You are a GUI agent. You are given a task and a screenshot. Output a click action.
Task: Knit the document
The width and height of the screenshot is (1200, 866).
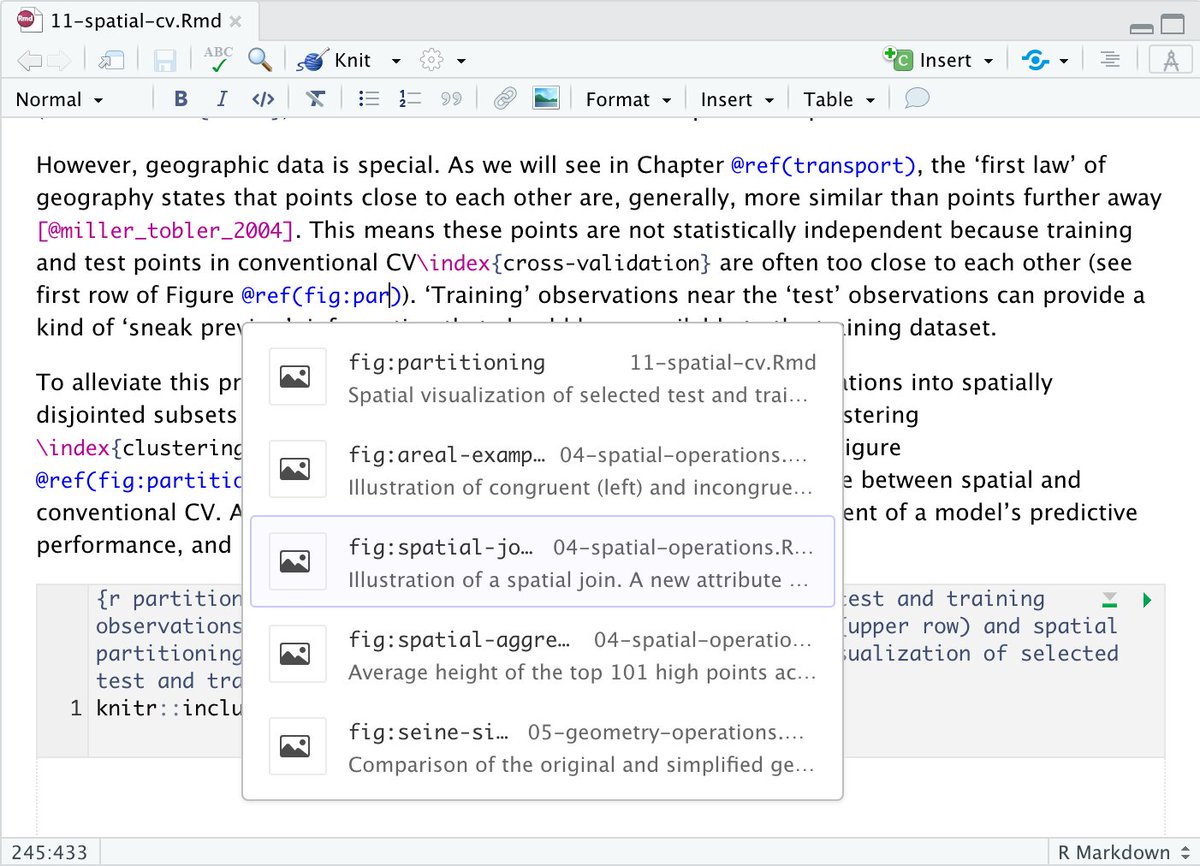pyautogui.click(x=336, y=60)
